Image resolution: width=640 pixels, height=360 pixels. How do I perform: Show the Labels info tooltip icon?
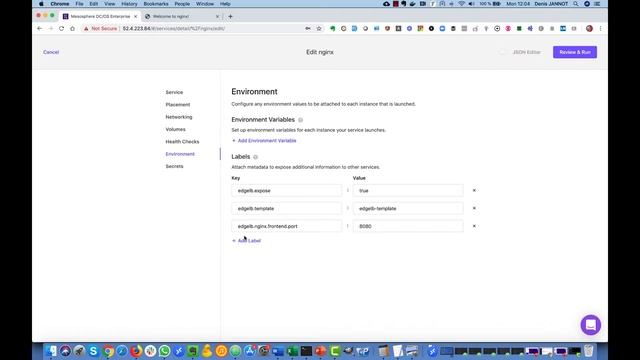pyautogui.click(x=256, y=157)
